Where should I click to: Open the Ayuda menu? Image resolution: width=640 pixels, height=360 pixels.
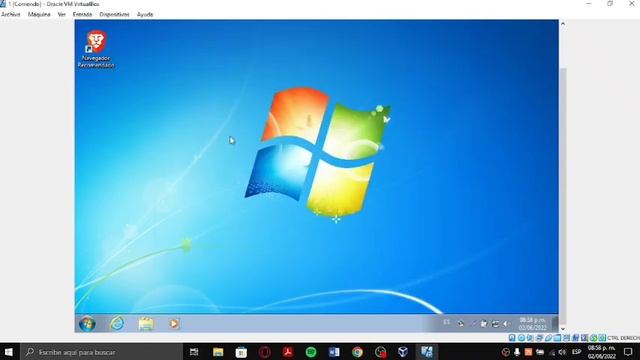pyautogui.click(x=145, y=14)
